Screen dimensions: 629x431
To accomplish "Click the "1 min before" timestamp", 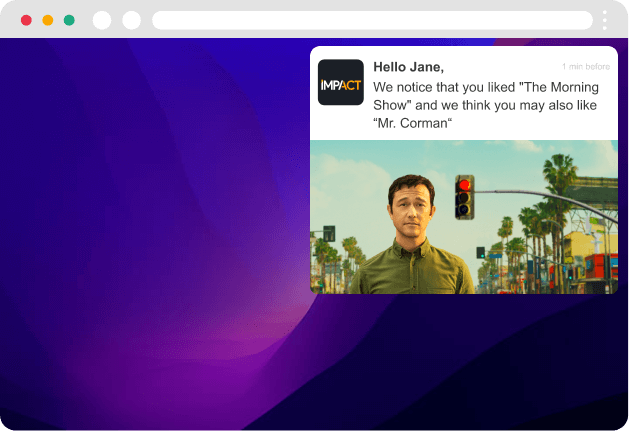I will coord(586,67).
